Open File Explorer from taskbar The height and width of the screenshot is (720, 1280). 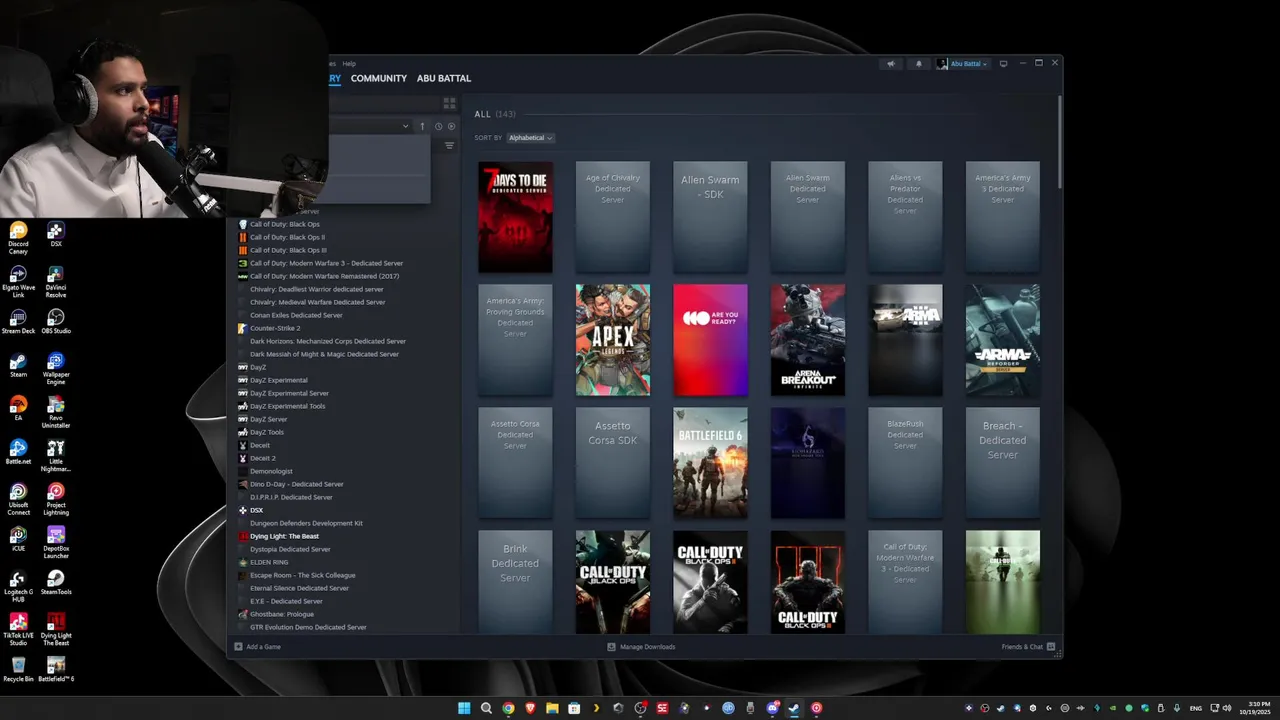tap(552, 708)
